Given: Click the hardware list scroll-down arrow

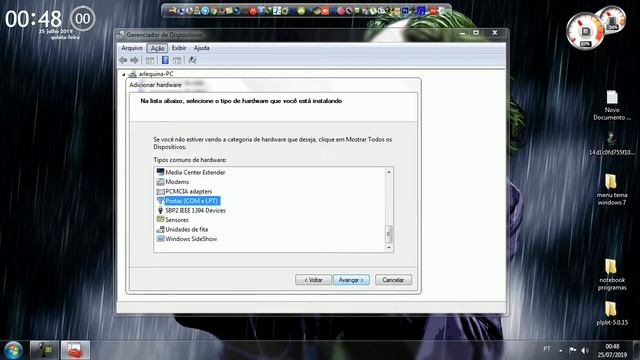Looking at the screenshot, I should pos(389,247).
